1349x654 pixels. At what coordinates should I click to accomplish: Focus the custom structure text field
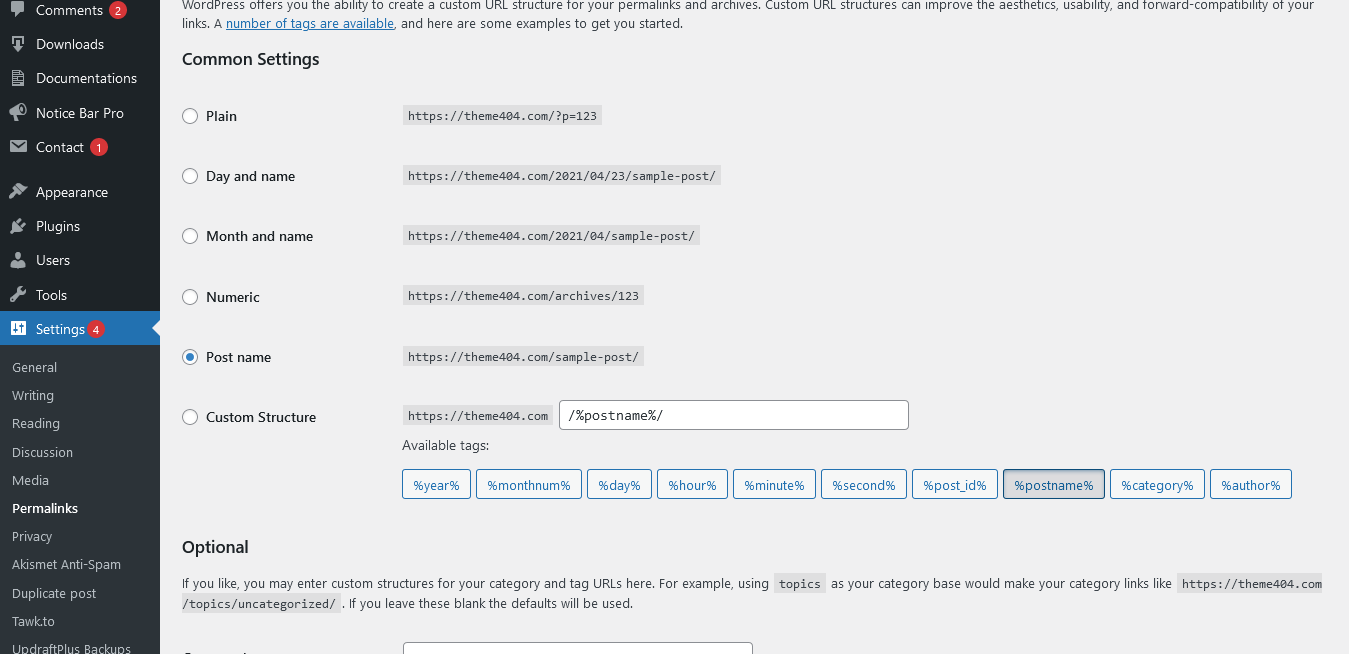click(x=734, y=415)
